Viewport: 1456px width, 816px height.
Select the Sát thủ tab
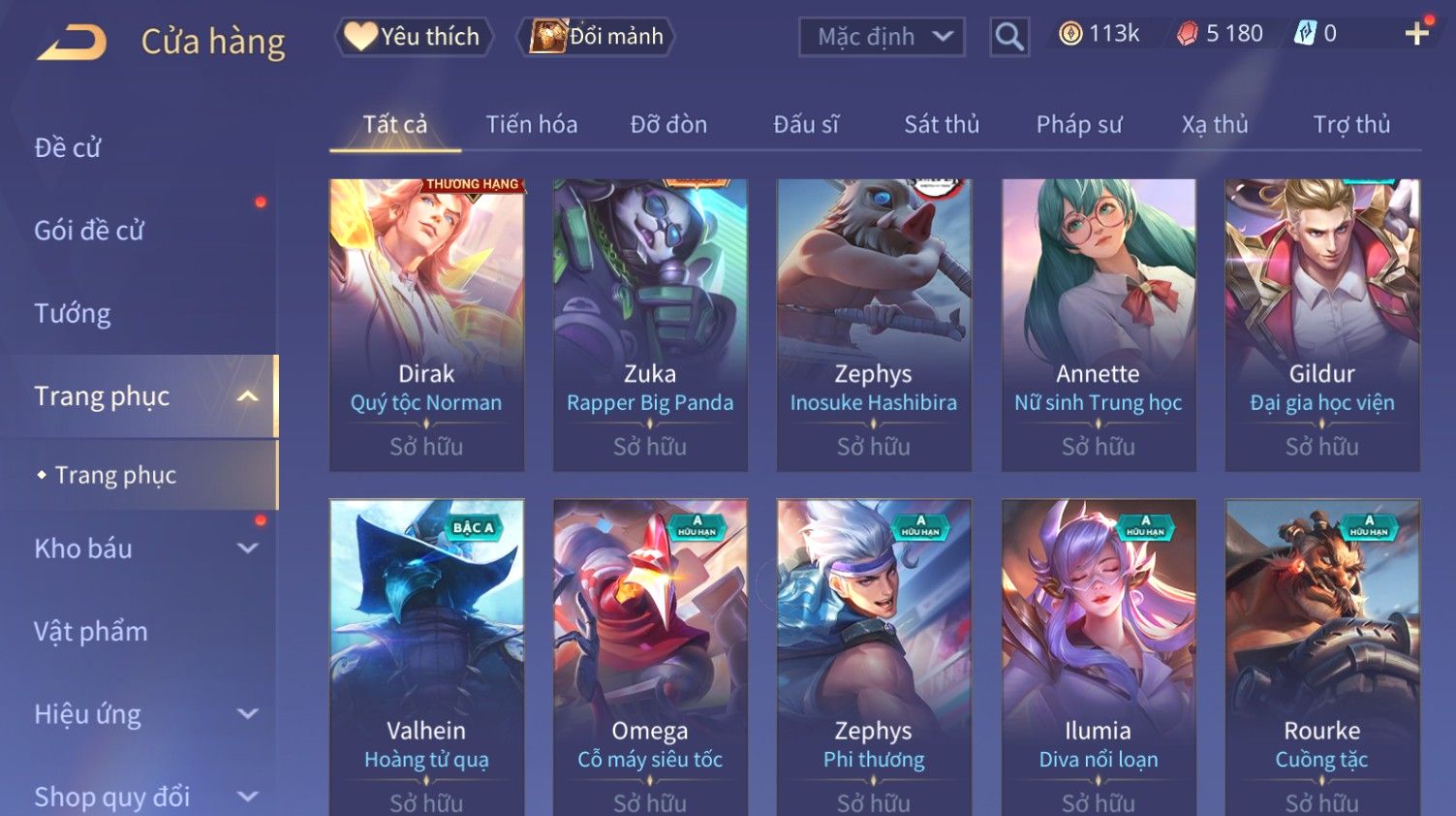942,124
